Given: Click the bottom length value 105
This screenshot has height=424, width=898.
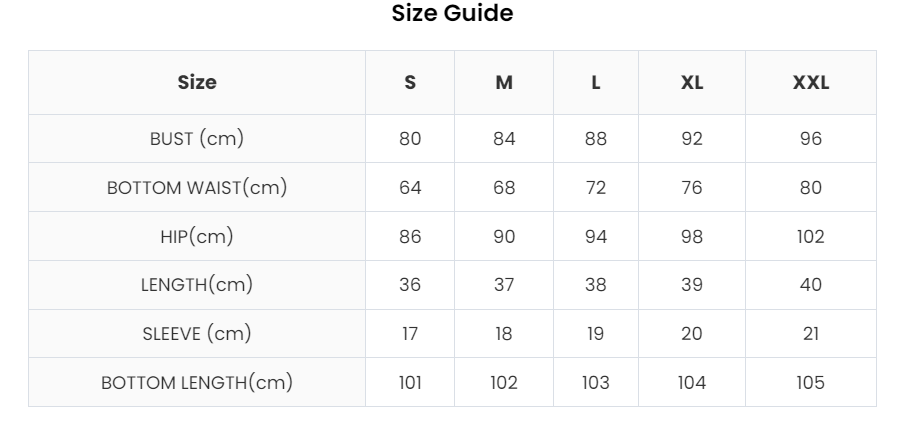Looking at the screenshot, I should click(810, 382).
